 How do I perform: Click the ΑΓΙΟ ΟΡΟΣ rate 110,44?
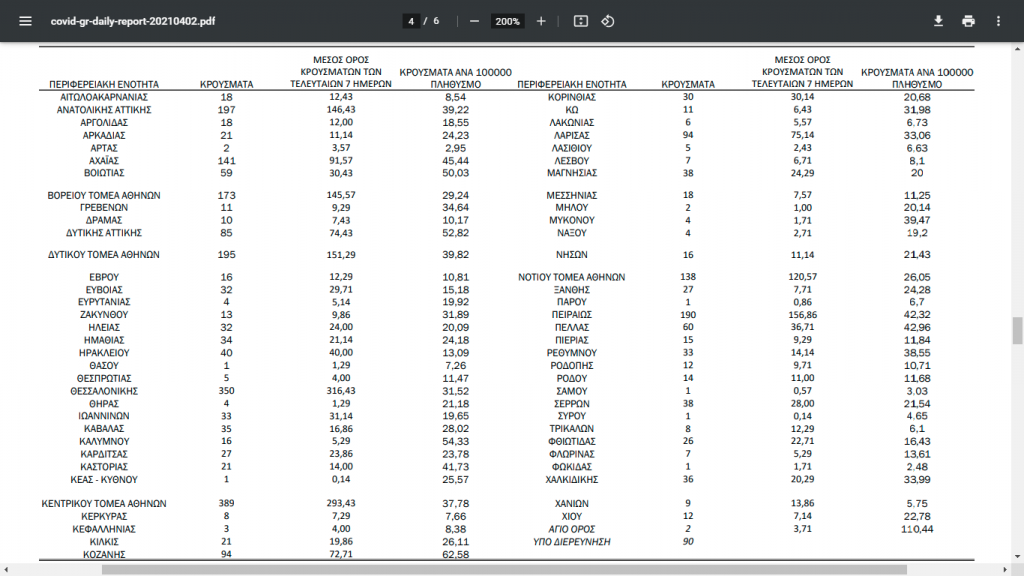[x=917, y=529]
